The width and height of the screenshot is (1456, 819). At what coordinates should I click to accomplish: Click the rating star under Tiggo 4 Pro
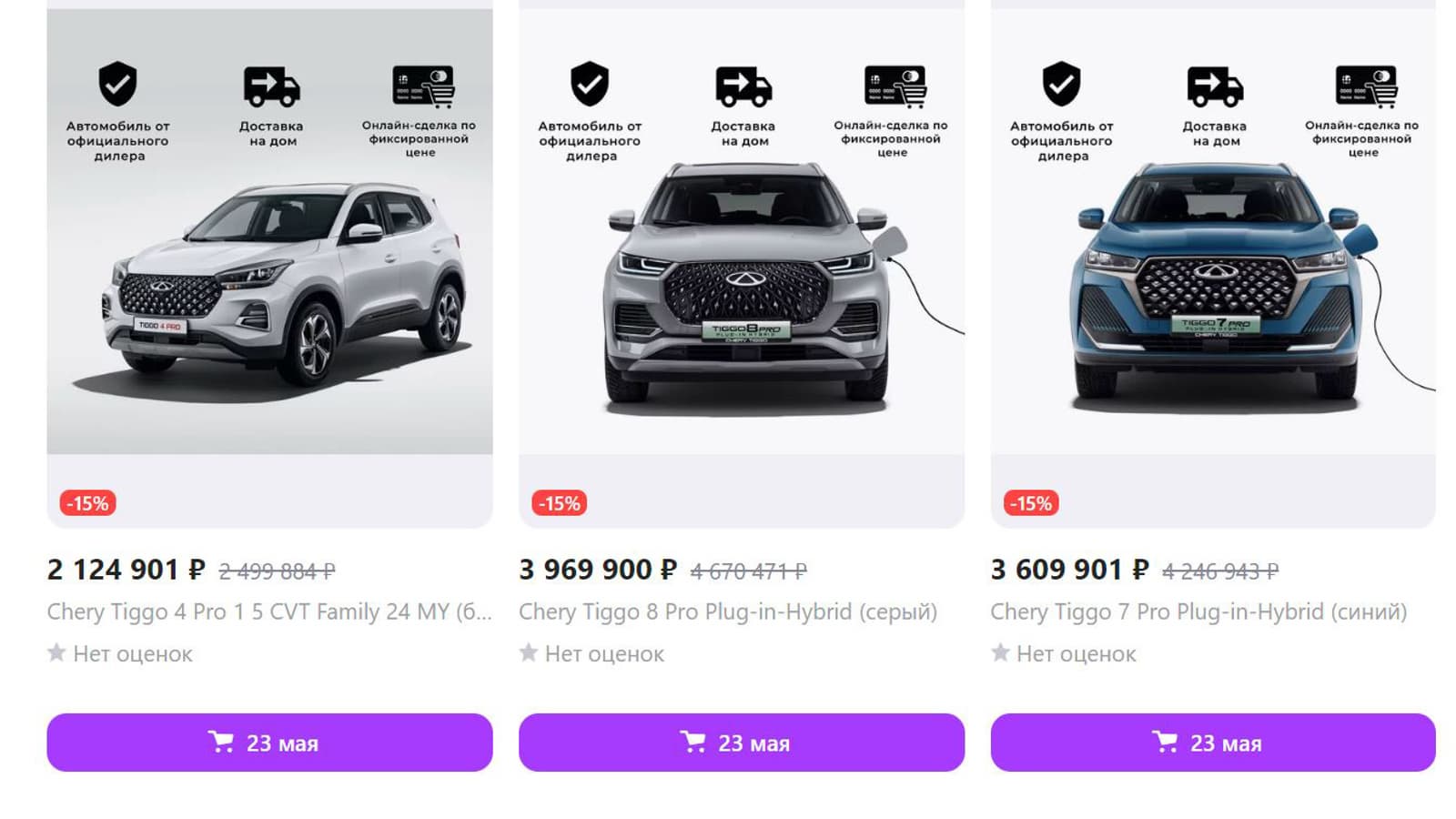coord(56,652)
